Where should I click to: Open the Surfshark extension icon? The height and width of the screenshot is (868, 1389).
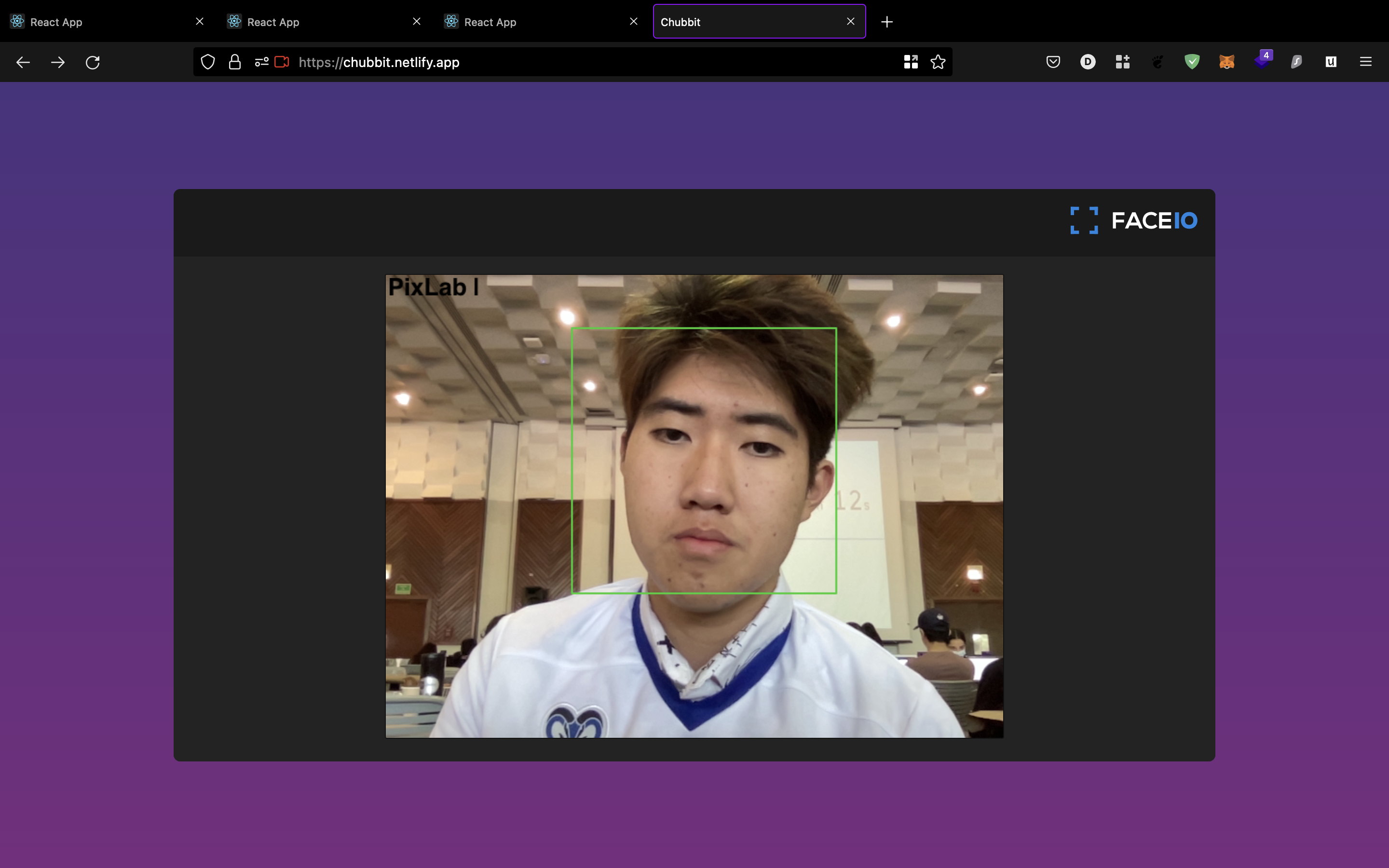(x=1296, y=62)
